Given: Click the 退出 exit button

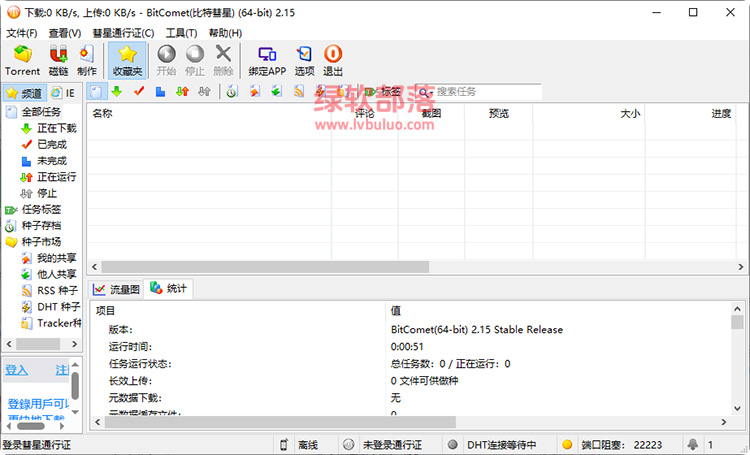Looking at the screenshot, I should pos(333,60).
